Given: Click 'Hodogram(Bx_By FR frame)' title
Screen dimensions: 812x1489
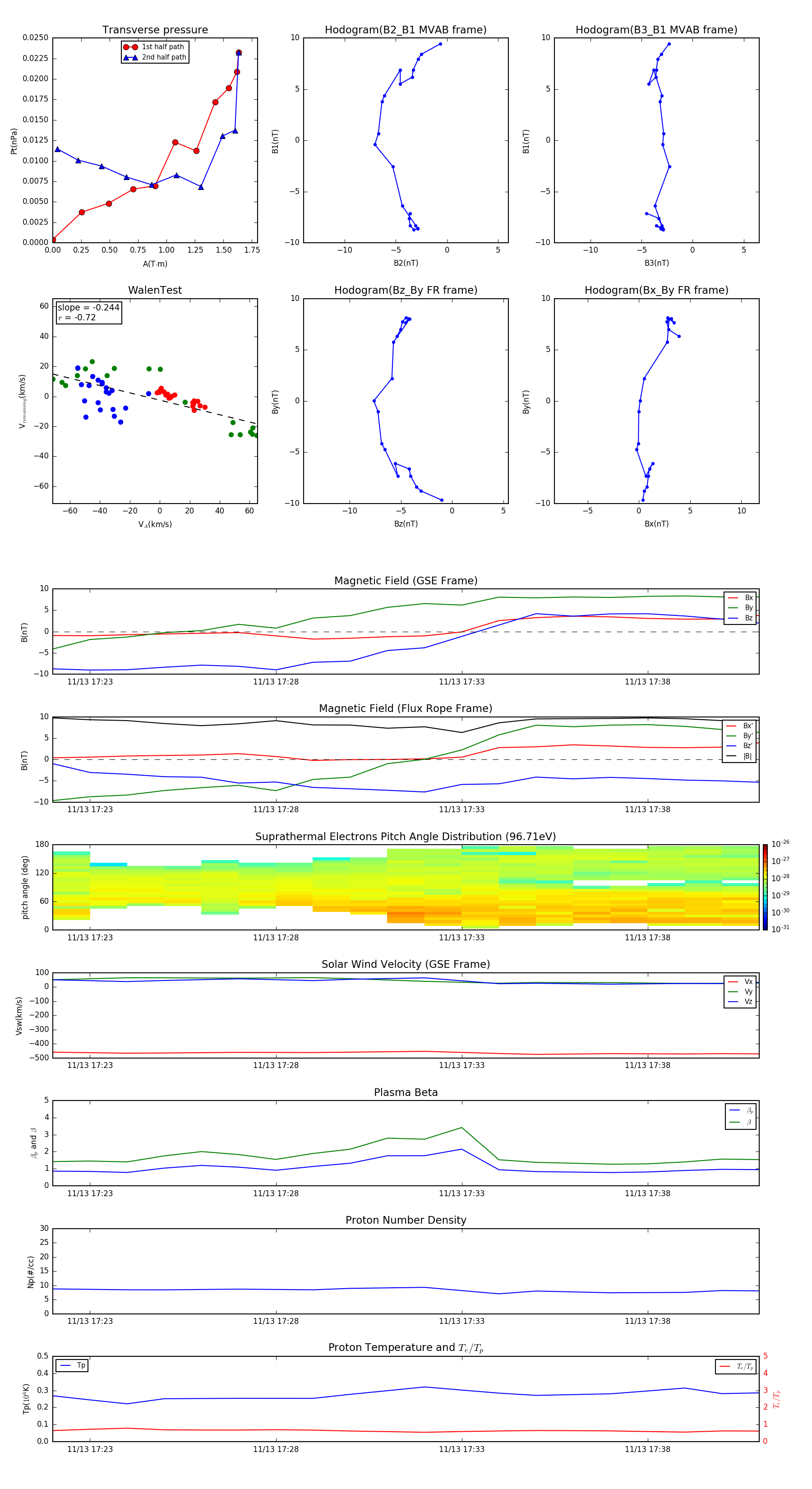Looking at the screenshot, I should (656, 290).
